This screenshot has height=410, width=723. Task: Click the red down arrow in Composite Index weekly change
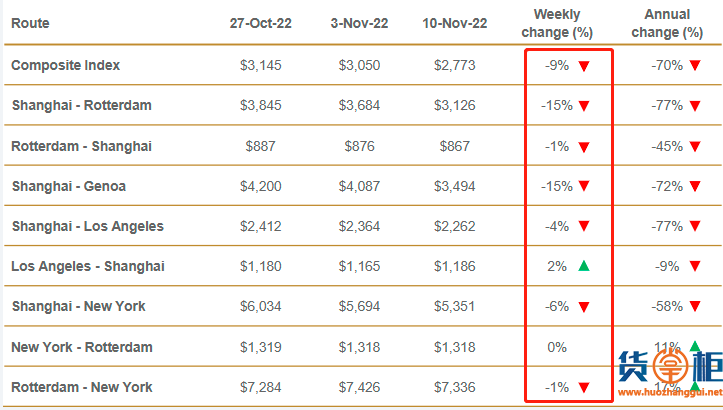[x=584, y=66]
